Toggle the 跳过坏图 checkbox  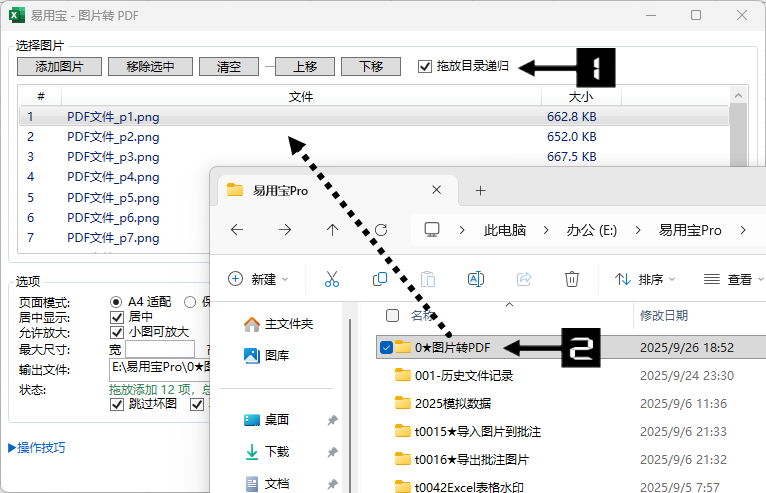(117, 404)
